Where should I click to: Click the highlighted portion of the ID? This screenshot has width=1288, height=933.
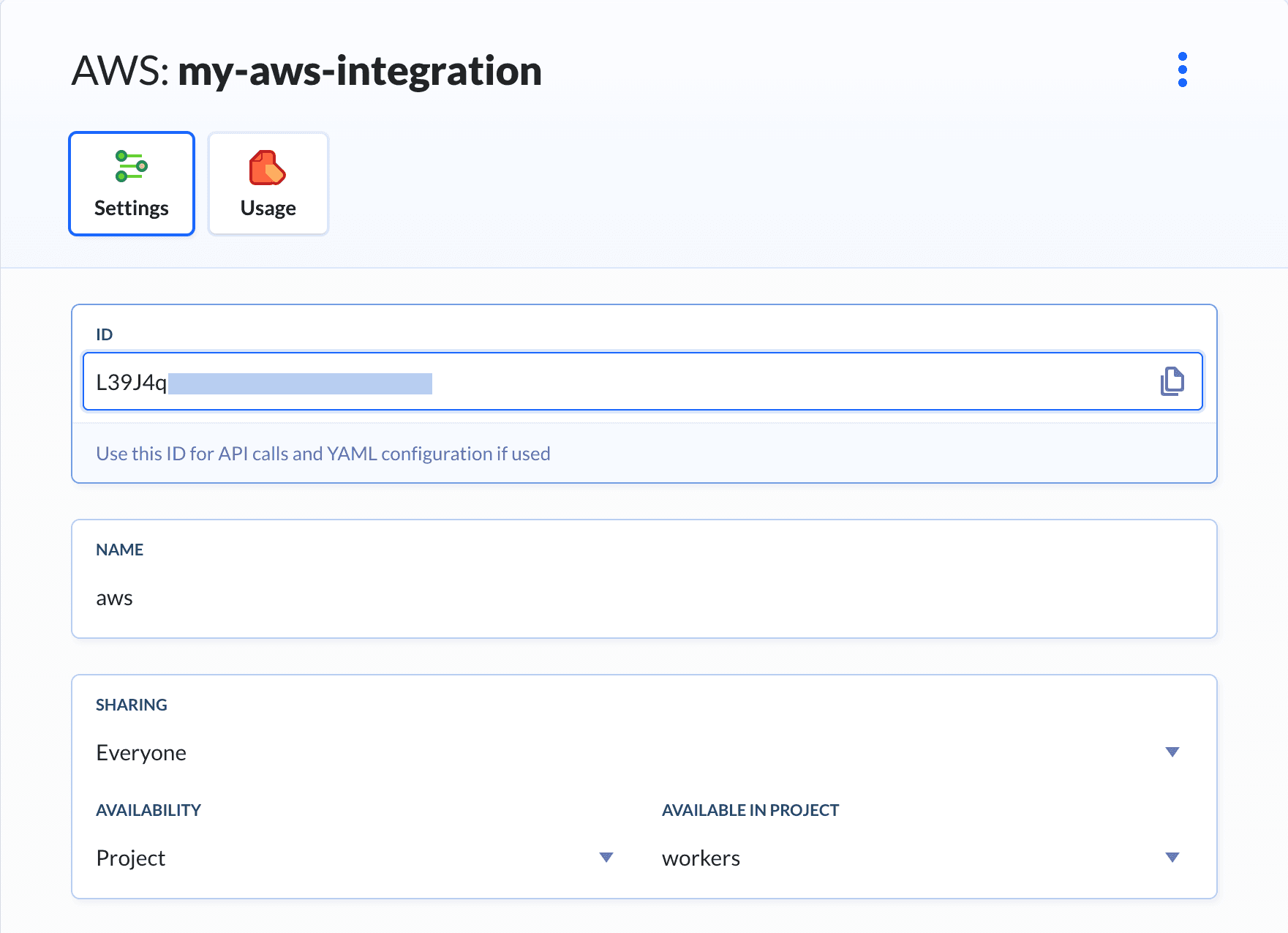click(300, 383)
